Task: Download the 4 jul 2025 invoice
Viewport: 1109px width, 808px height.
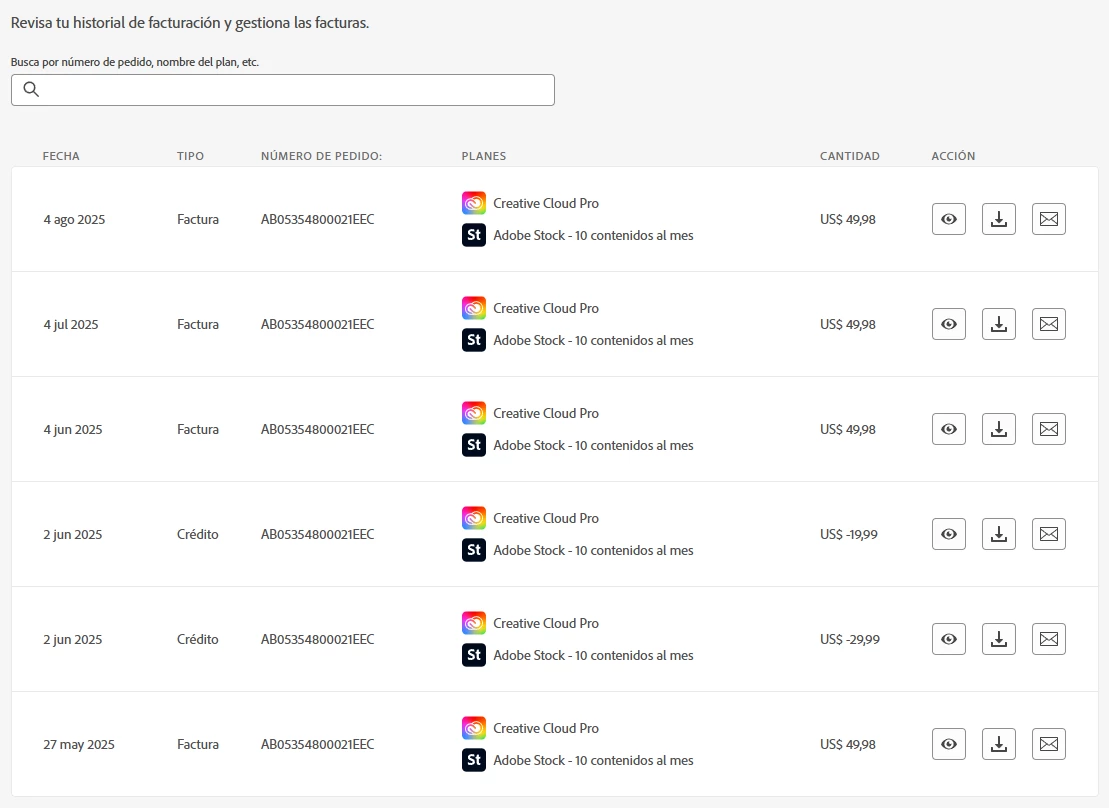Action: click(999, 324)
